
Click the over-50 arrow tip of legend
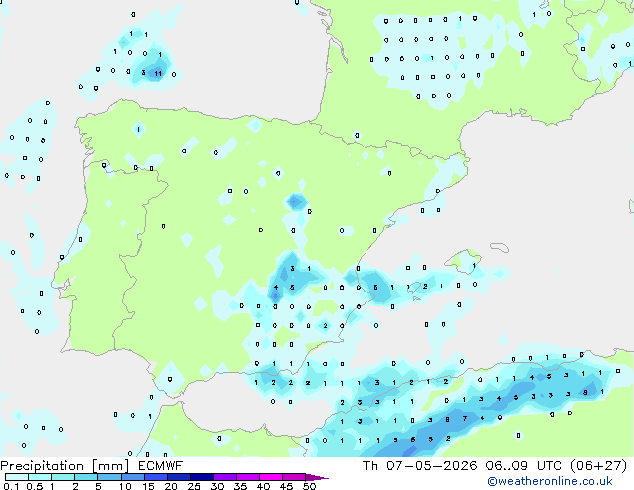tap(317, 477)
